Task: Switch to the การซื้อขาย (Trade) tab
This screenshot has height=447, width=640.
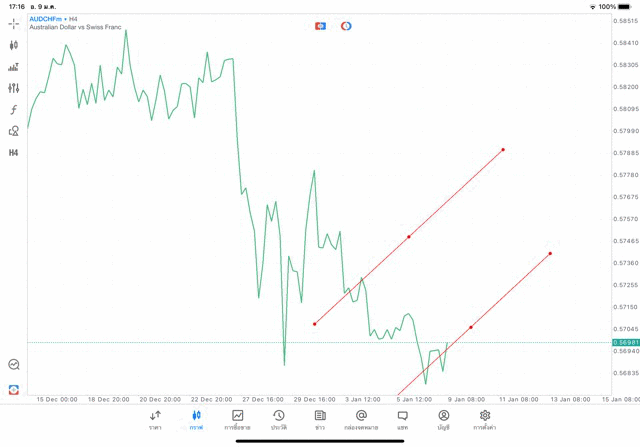Action: pos(238,419)
